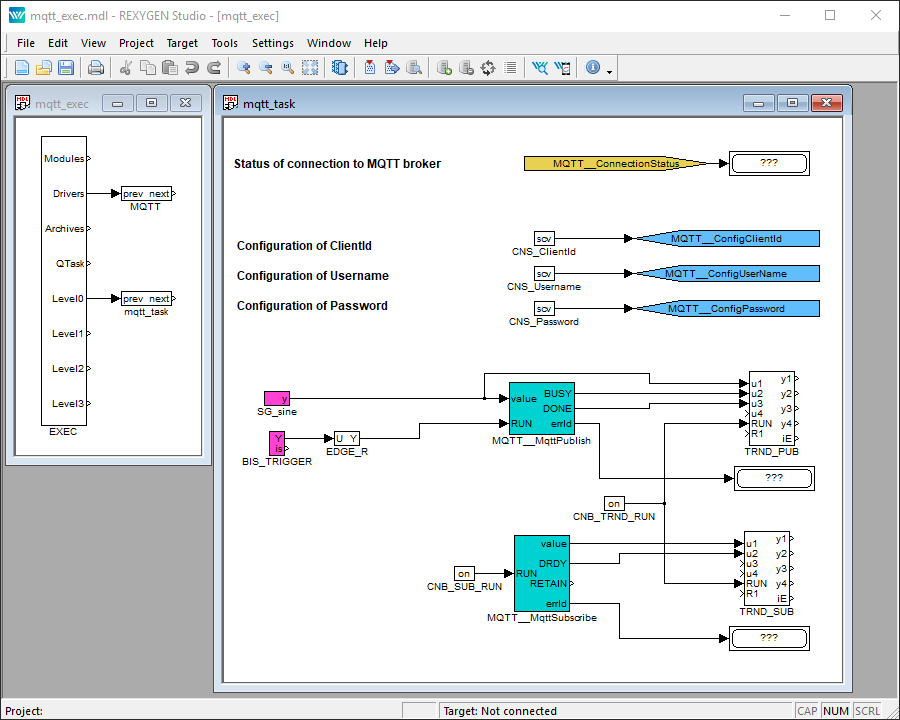Screen dimensions: 900x720
Task: Click the W logo with phone icon
Action: (562, 68)
